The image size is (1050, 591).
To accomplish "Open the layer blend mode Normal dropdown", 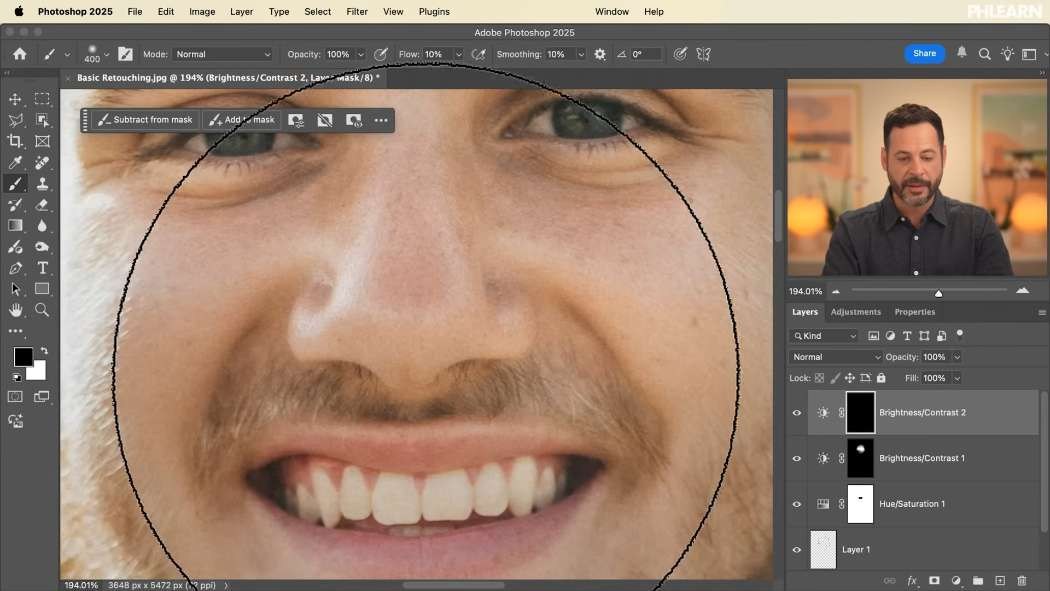I will [x=836, y=357].
